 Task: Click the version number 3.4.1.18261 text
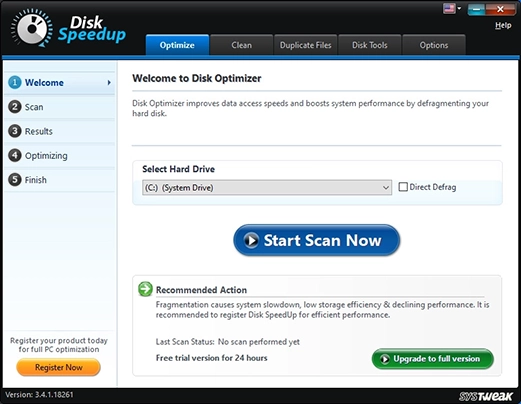coord(54,395)
